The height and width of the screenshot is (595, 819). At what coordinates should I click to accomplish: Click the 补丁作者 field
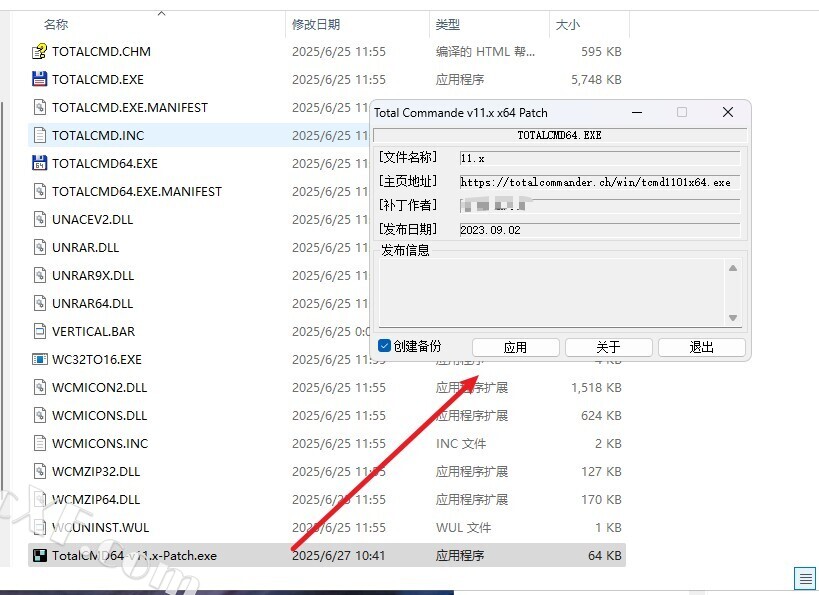coord(600,206)
